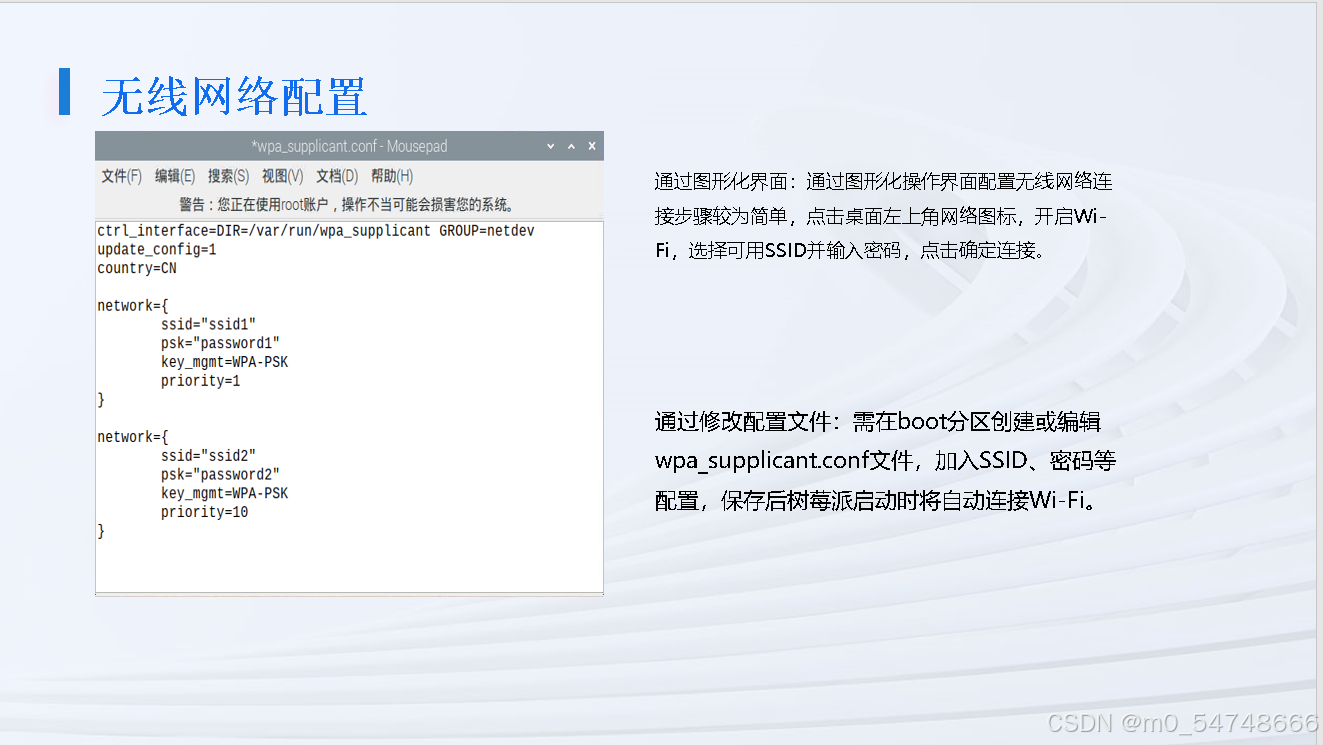
Task: Click the "update_config=1" line
Action: pyautogui.click(x=157, y=250)
